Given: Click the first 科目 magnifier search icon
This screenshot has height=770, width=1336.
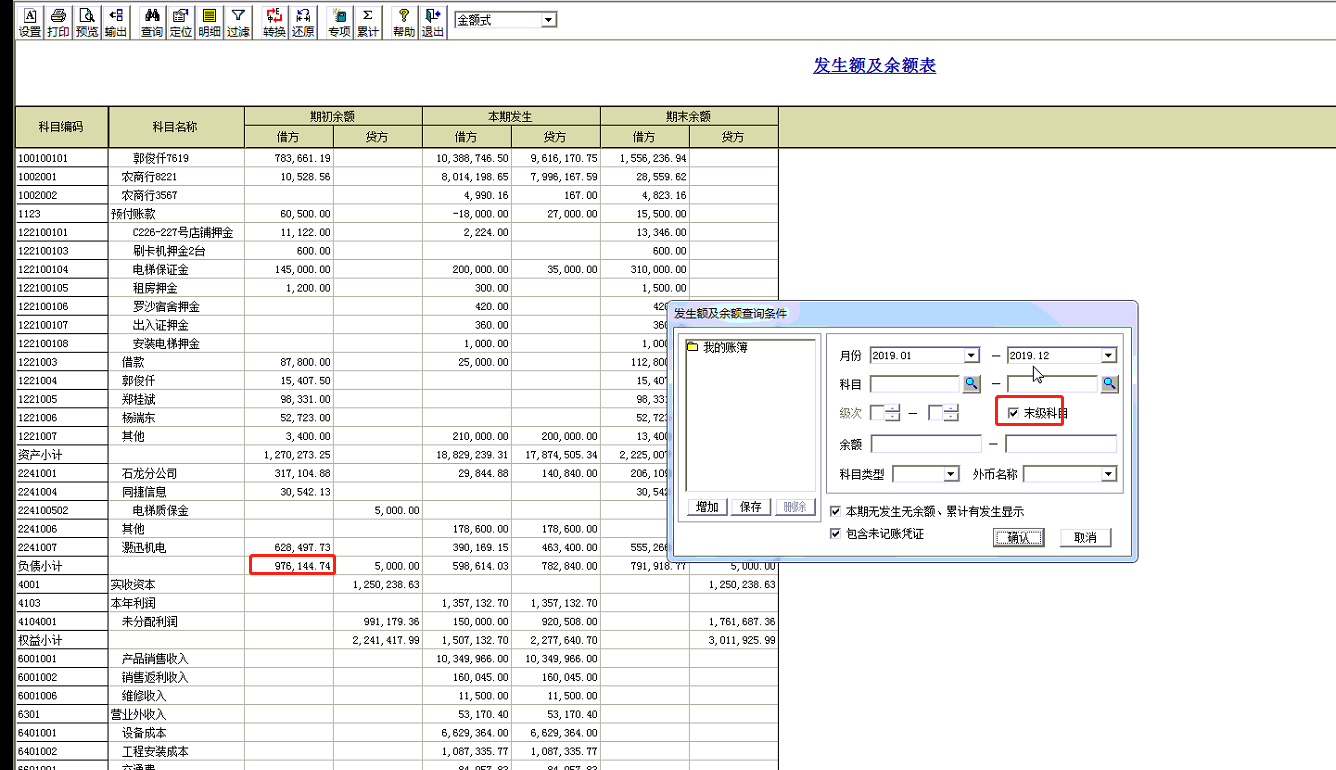Looking at the screenshot, I should pos(971,384).
